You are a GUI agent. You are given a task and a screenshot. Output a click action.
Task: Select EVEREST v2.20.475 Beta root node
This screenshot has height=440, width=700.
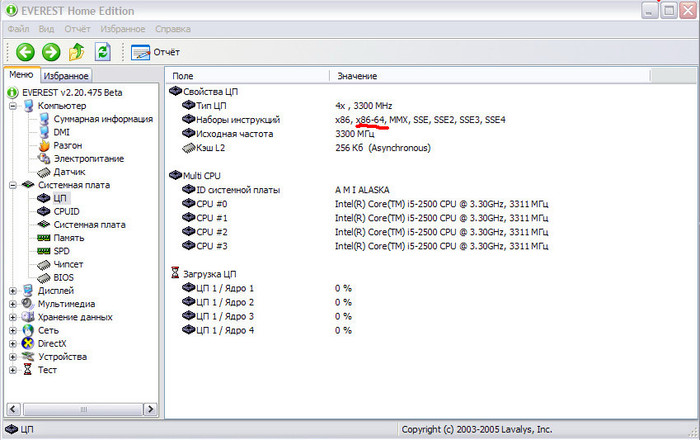pos(72,92)
